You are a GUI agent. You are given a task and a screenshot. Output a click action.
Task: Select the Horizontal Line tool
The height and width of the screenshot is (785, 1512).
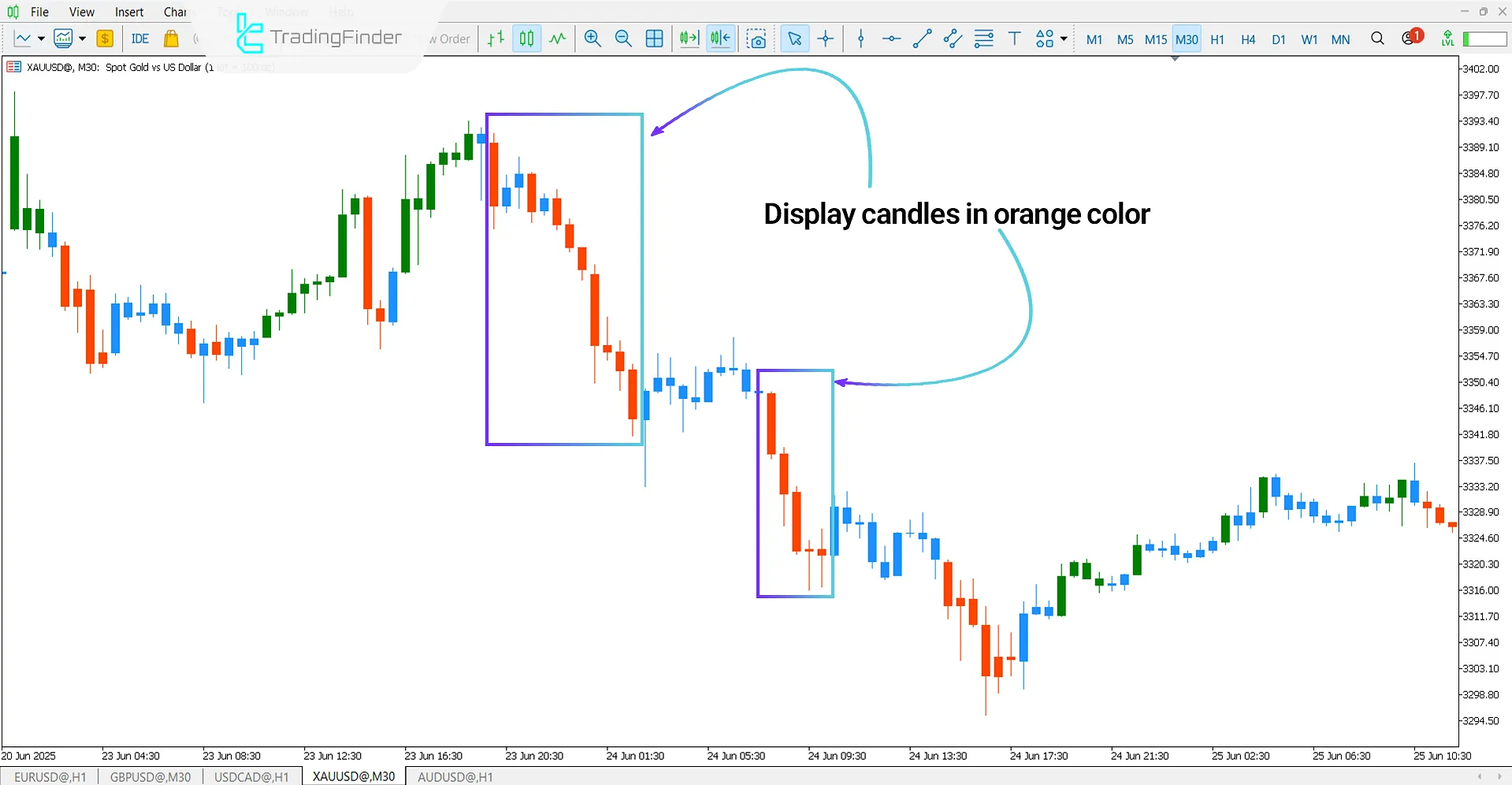pyautogui.click(x=891, y=38)
